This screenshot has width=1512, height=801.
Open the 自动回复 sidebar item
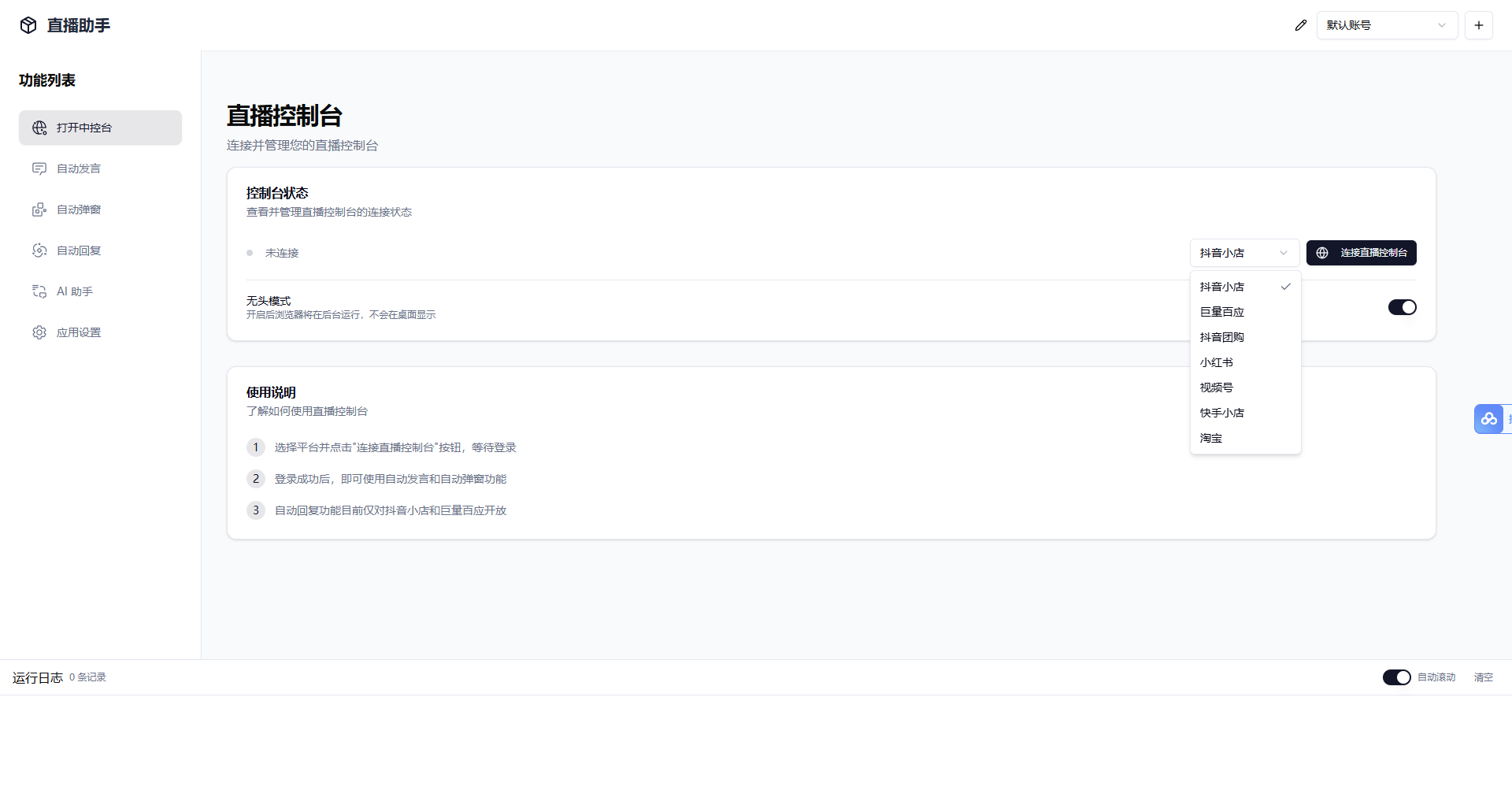pyautogui.click(x=79, y=250)
